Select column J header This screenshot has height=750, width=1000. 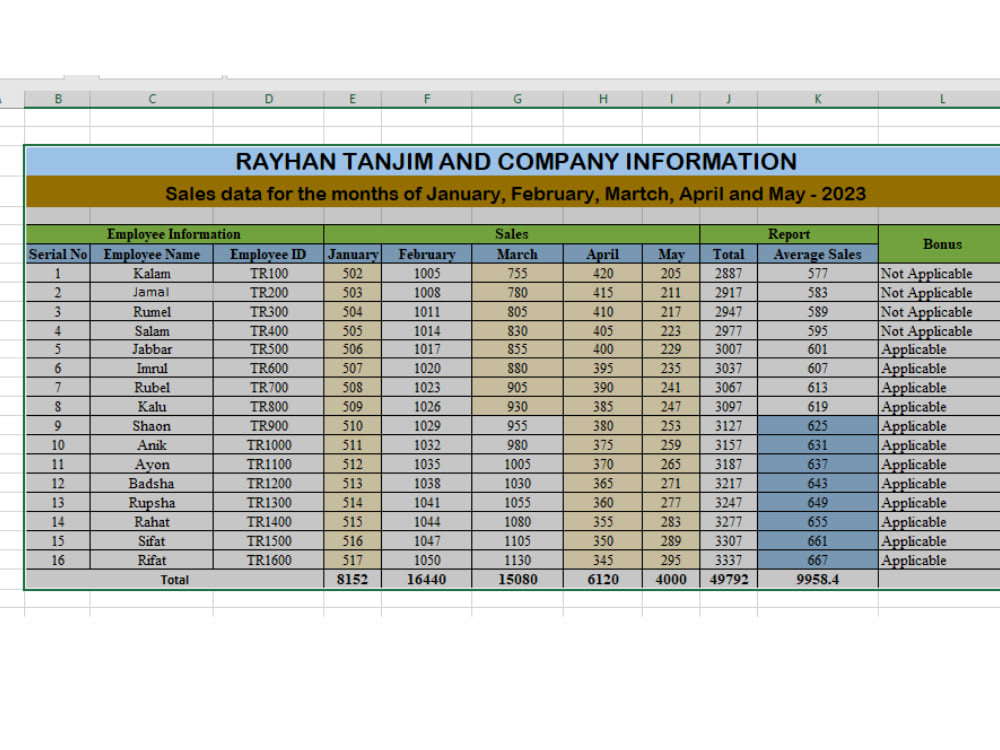point(728,99)
